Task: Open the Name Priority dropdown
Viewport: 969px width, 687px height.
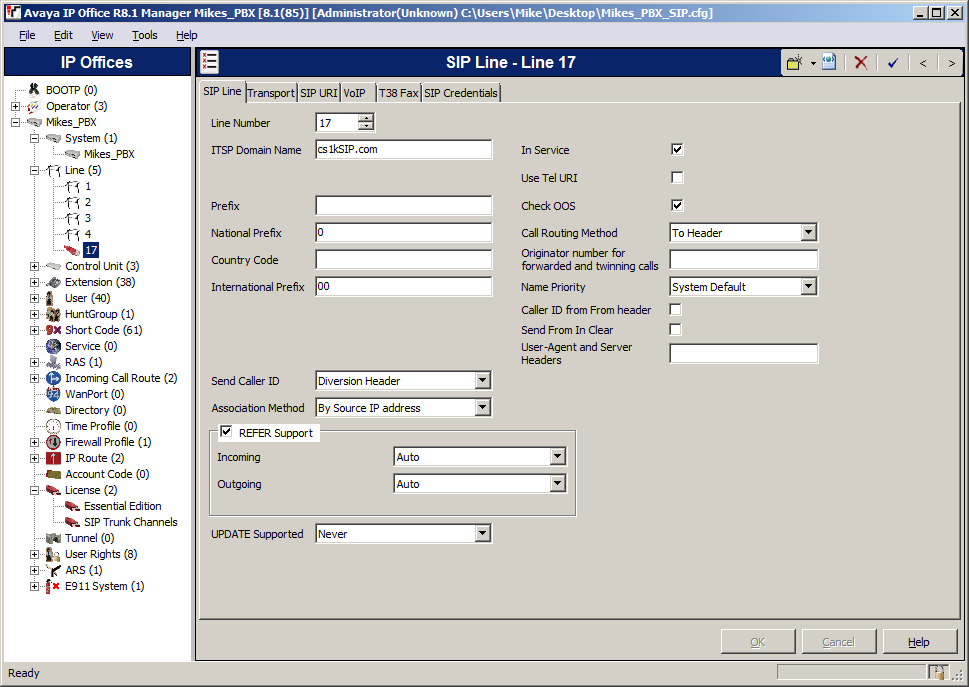Action: pos(808,286)
